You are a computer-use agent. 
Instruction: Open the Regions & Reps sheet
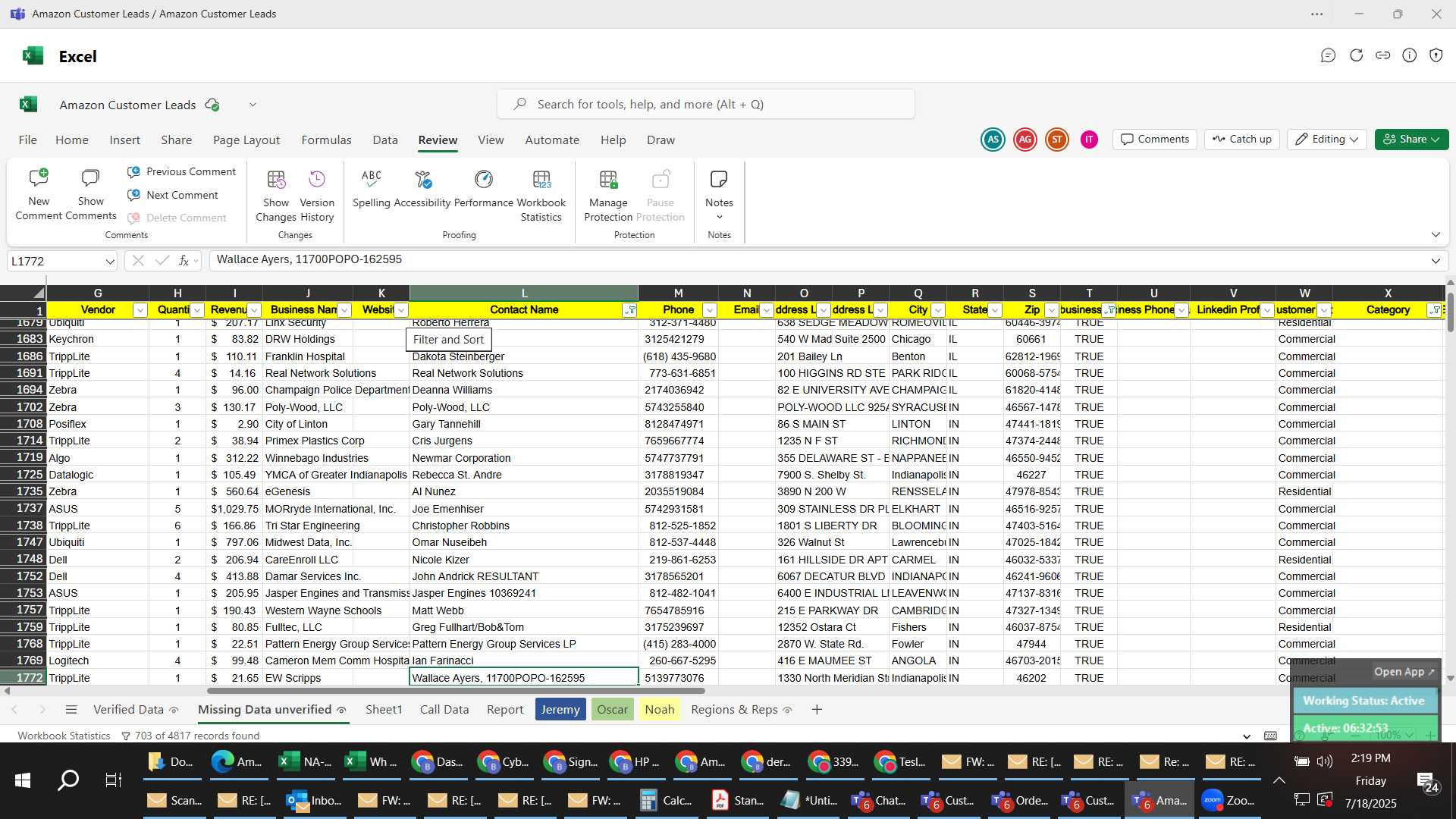tap(742, 710)
